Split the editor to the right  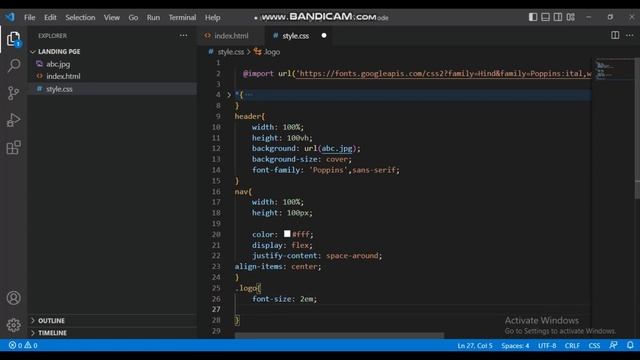(615, 35)
